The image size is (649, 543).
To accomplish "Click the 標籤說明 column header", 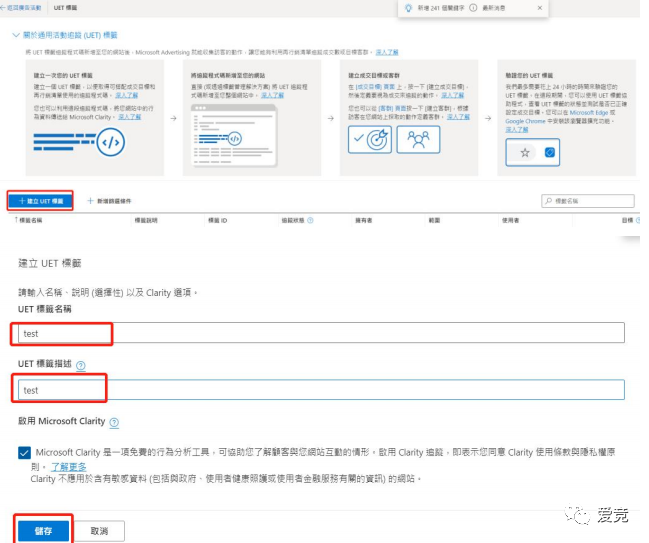I will pyautogui.click(x=146, y=221).
